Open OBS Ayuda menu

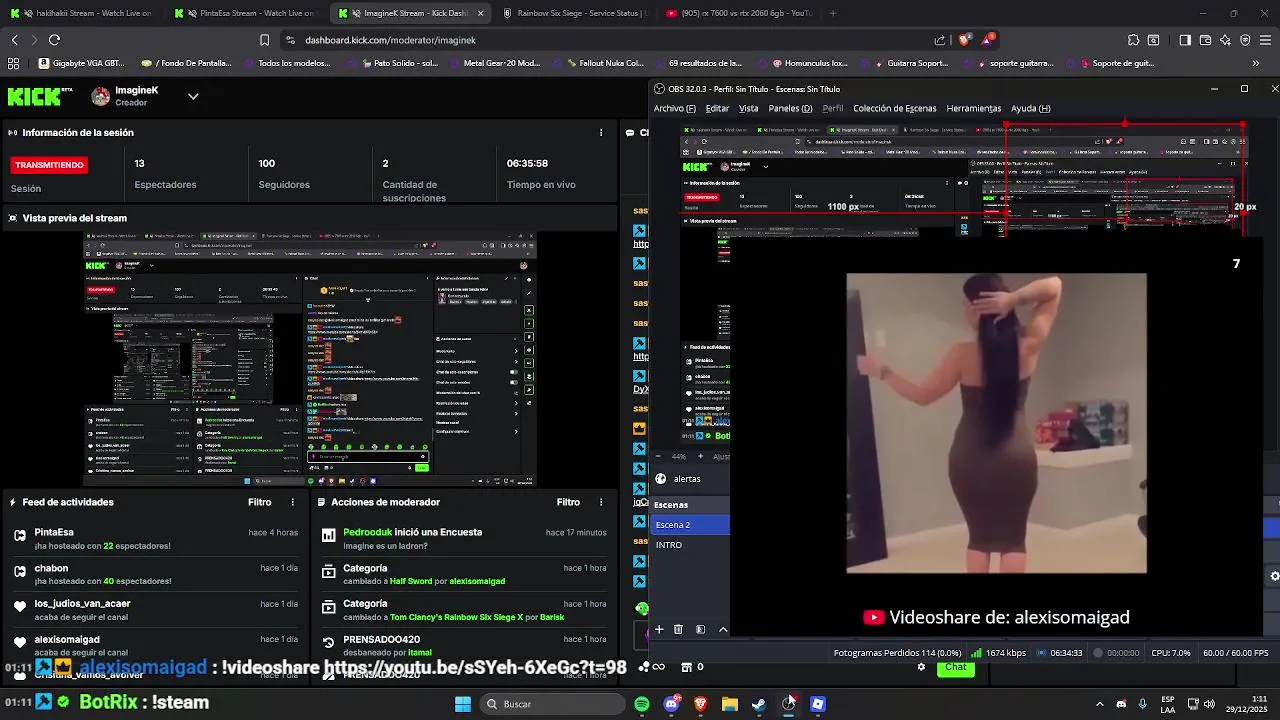pyautogui.click(x=1030, y=108)
